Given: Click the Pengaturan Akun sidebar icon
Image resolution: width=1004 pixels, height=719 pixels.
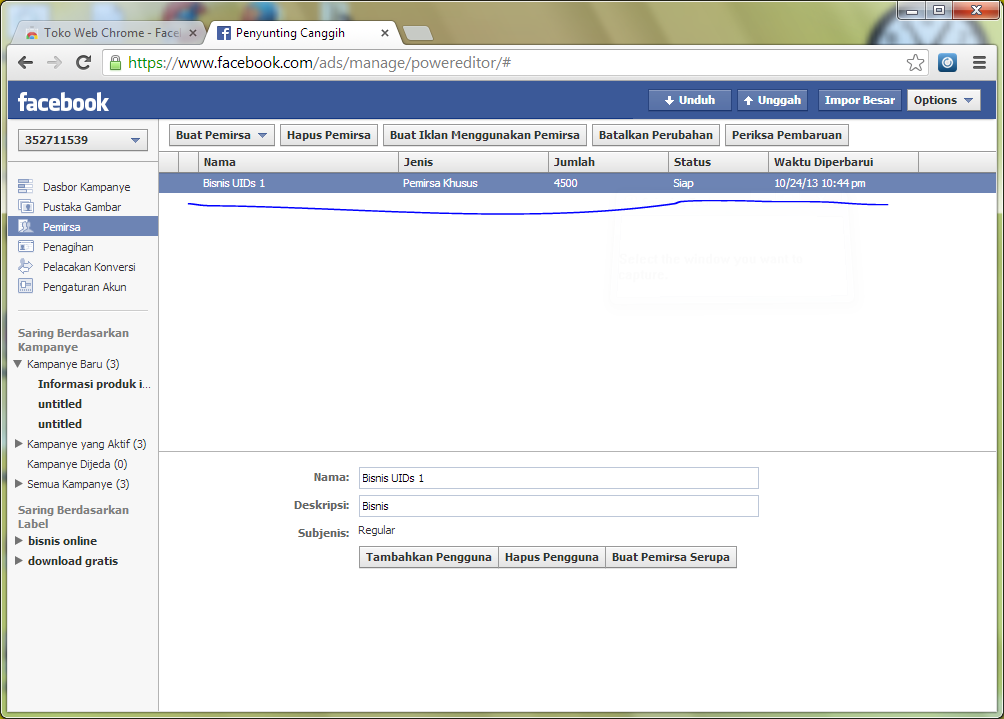Looking at the screenshot, I should click(x=26, y=286).
